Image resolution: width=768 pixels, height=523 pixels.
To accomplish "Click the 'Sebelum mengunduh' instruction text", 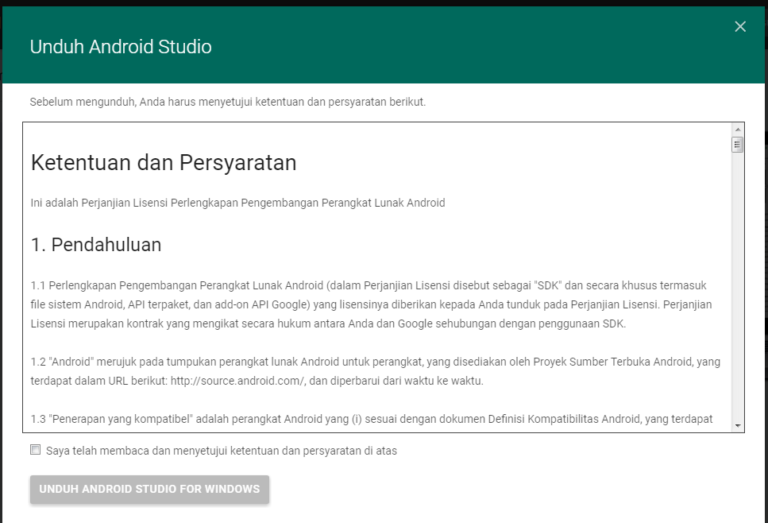I will (x=227, y=102).
